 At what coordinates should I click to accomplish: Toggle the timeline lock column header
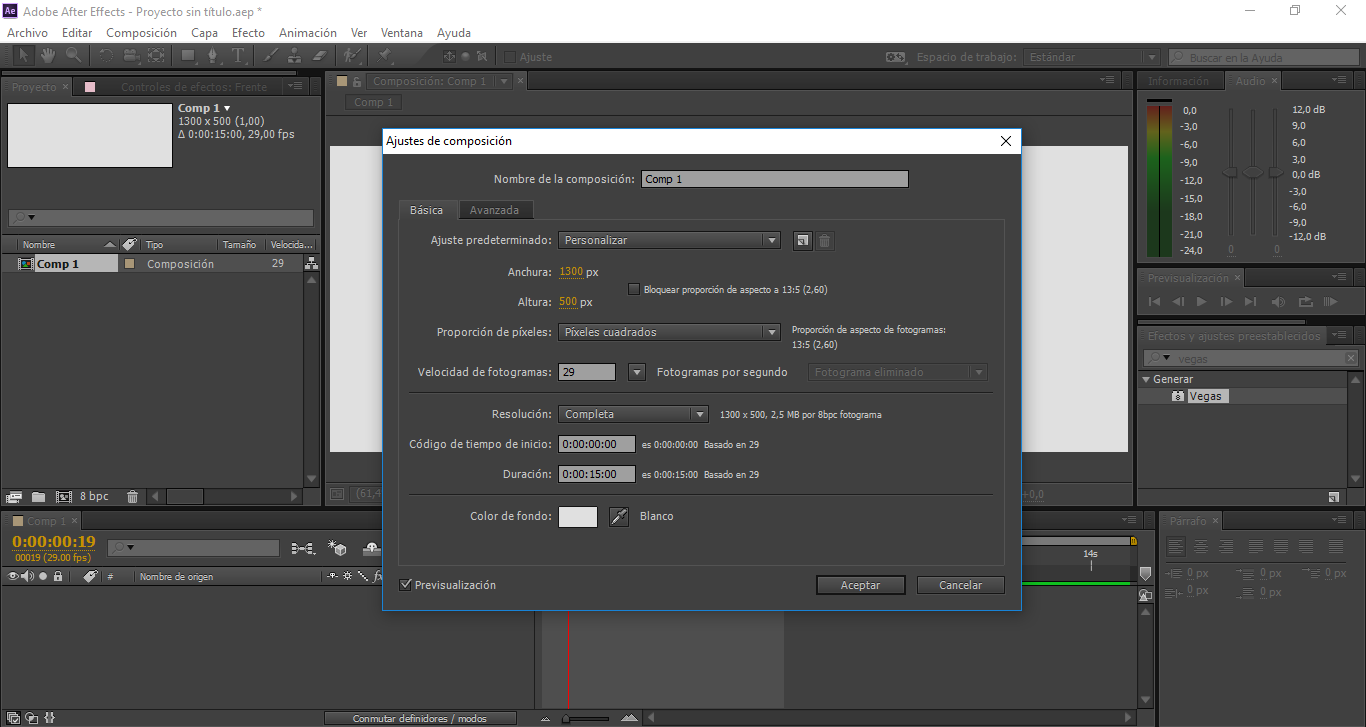[58, 576]
